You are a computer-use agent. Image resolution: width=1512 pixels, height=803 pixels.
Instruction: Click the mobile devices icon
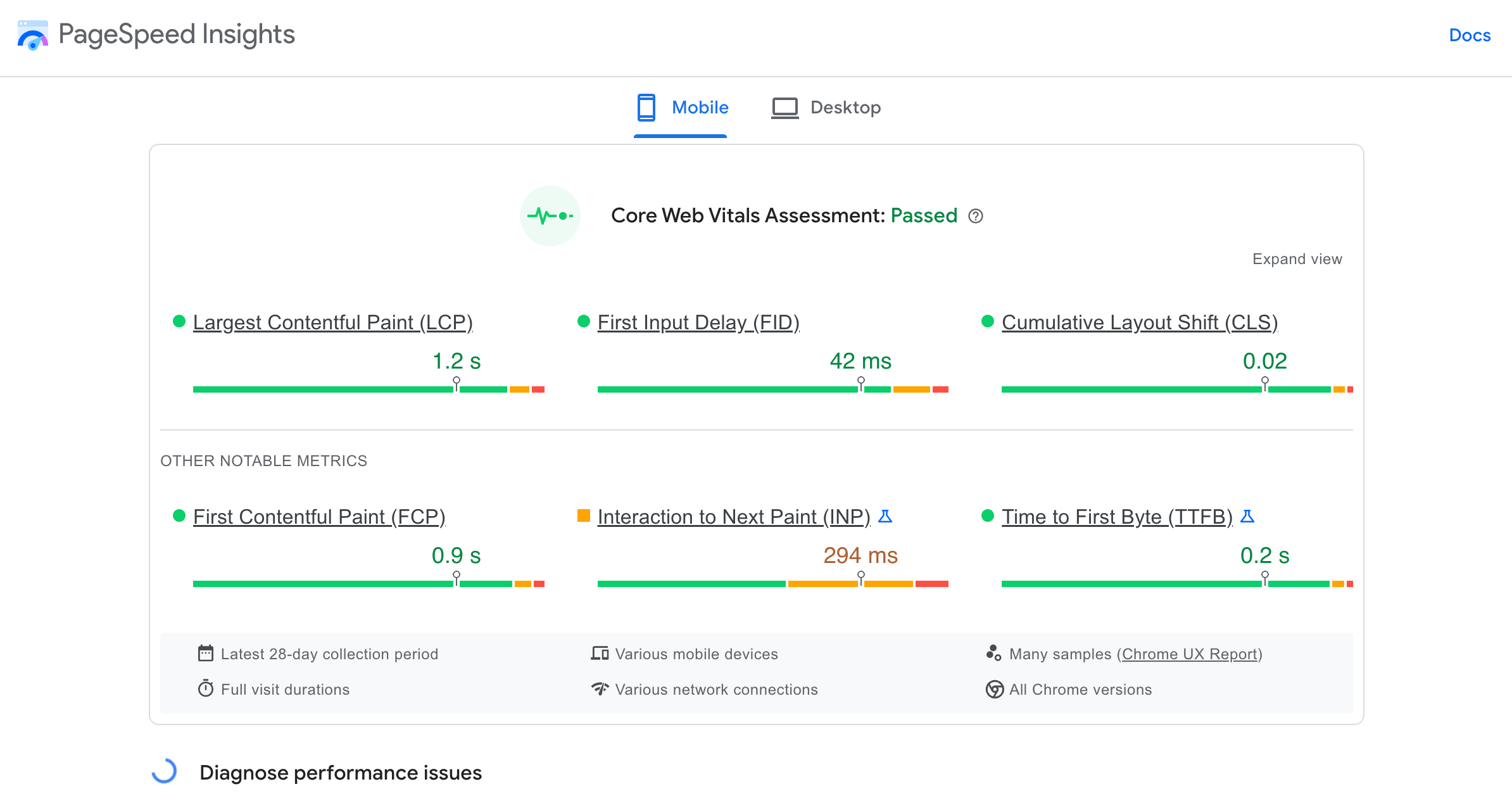pos(600,654)
